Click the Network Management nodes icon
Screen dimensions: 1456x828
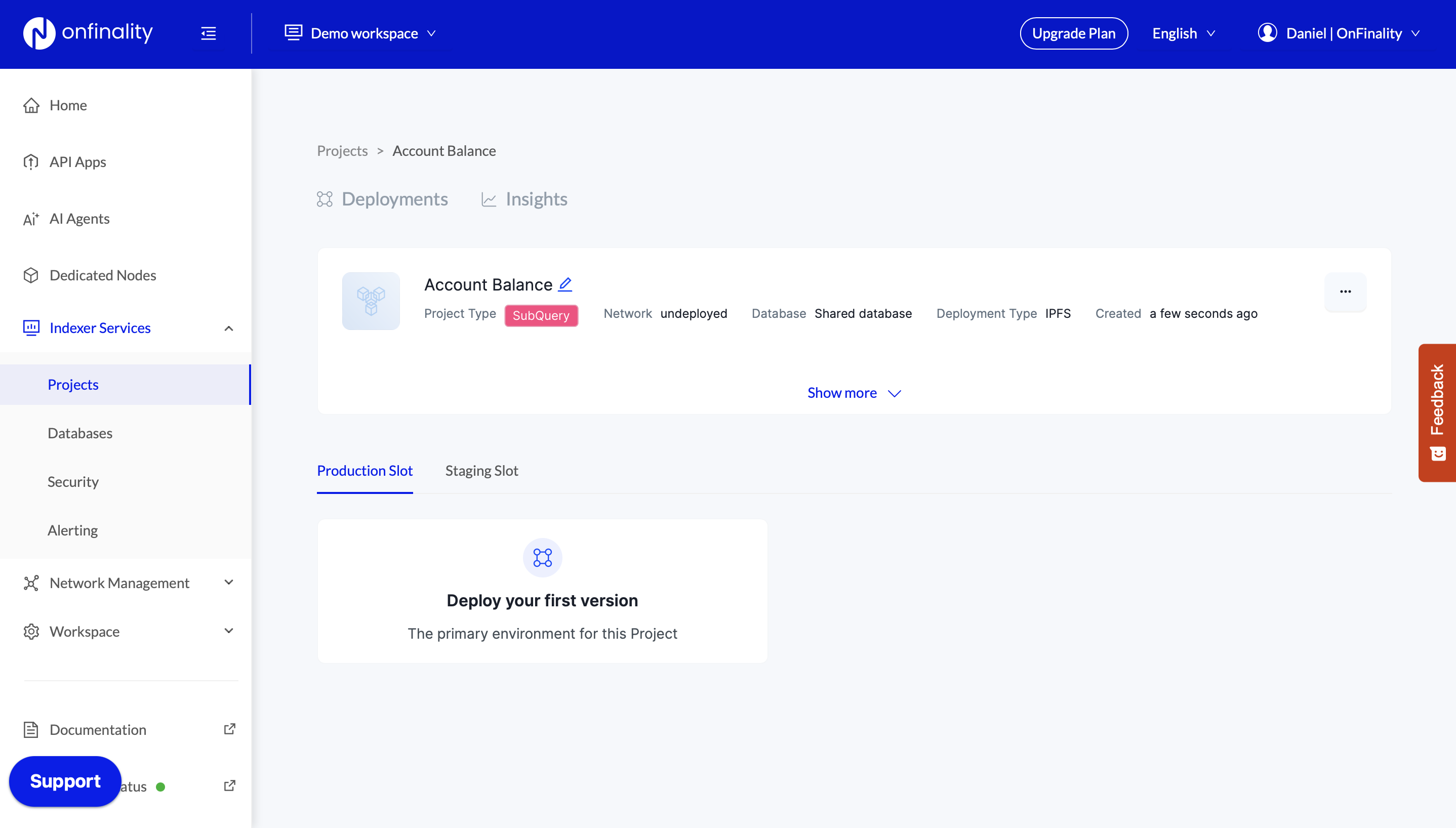coord(31,583)
